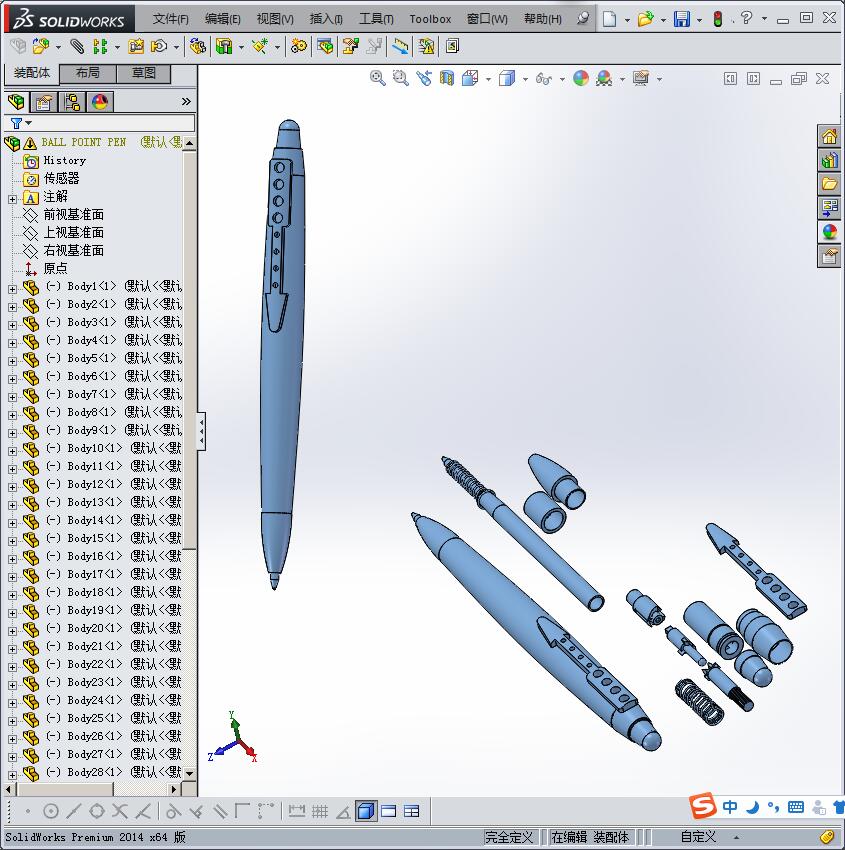Open the Toolbox menu
845x850 pixels.
click(x=430, y=19)
